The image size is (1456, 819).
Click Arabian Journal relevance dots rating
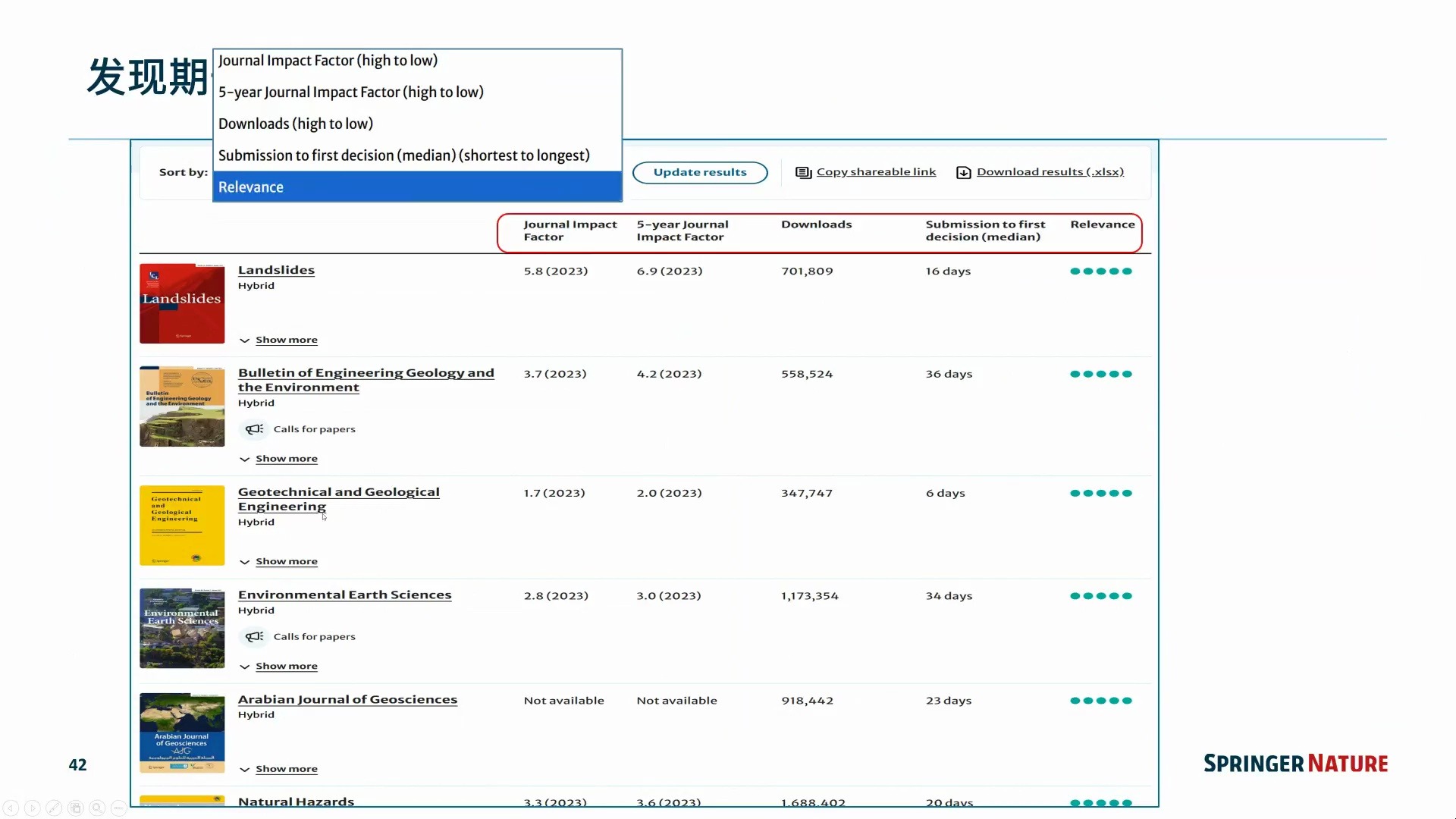point(1101,701)
